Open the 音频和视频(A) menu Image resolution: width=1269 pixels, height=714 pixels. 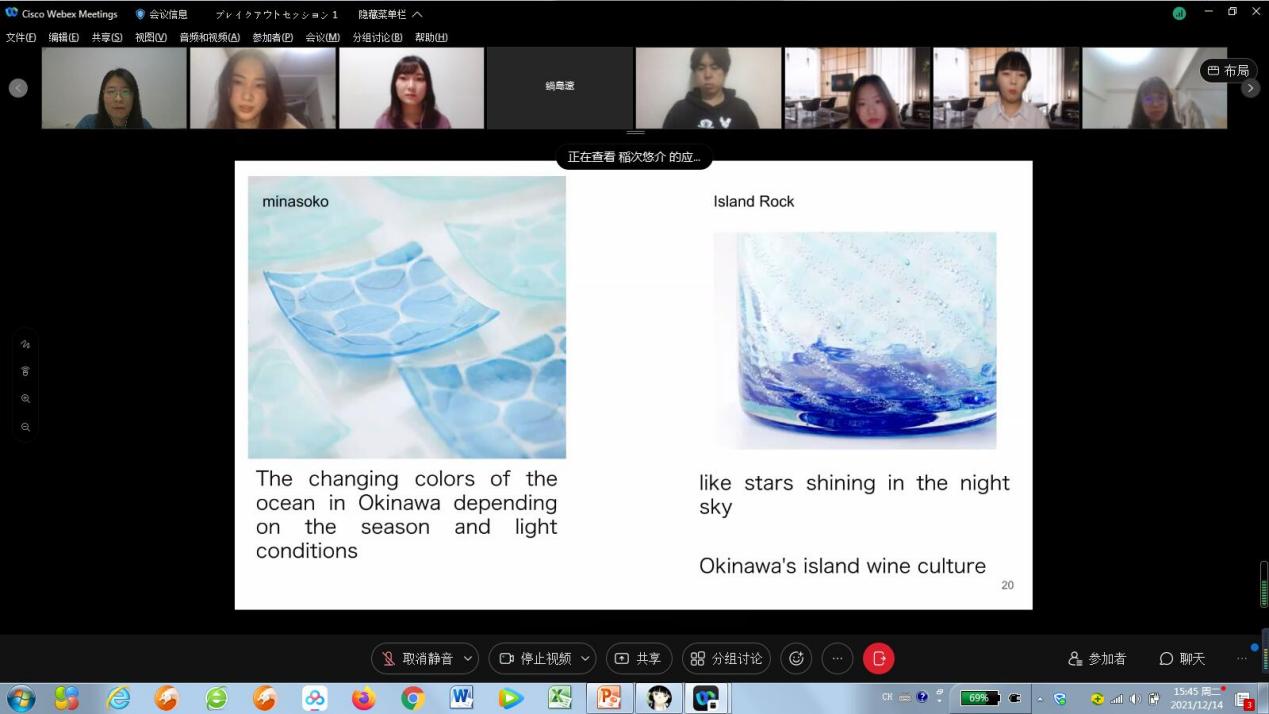209,37
